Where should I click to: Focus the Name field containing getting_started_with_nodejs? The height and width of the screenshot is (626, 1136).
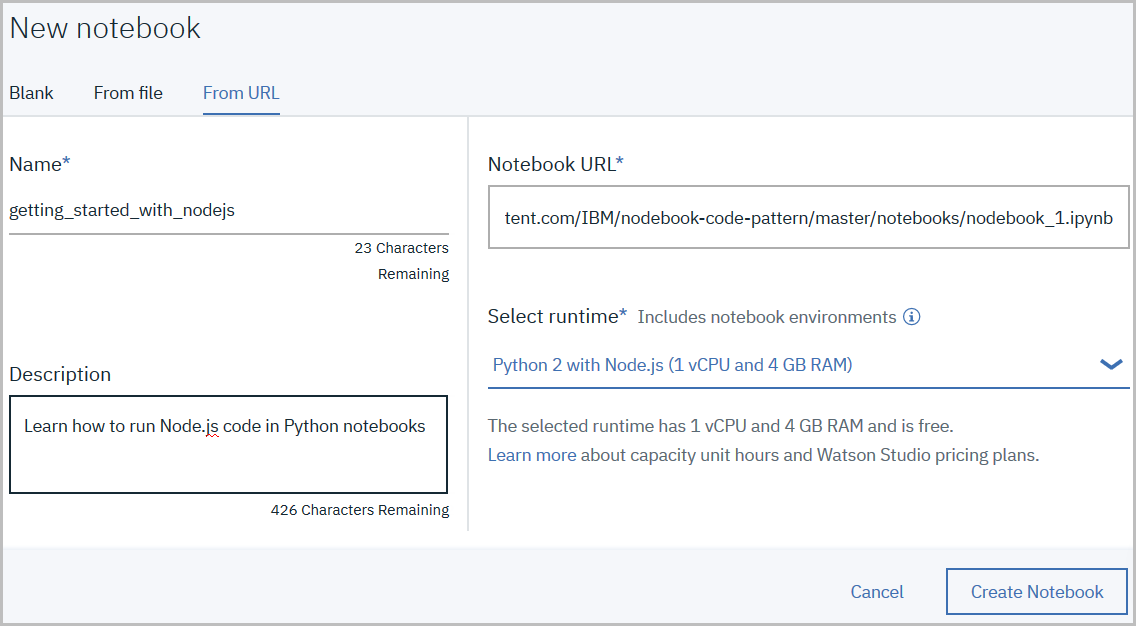228,210
